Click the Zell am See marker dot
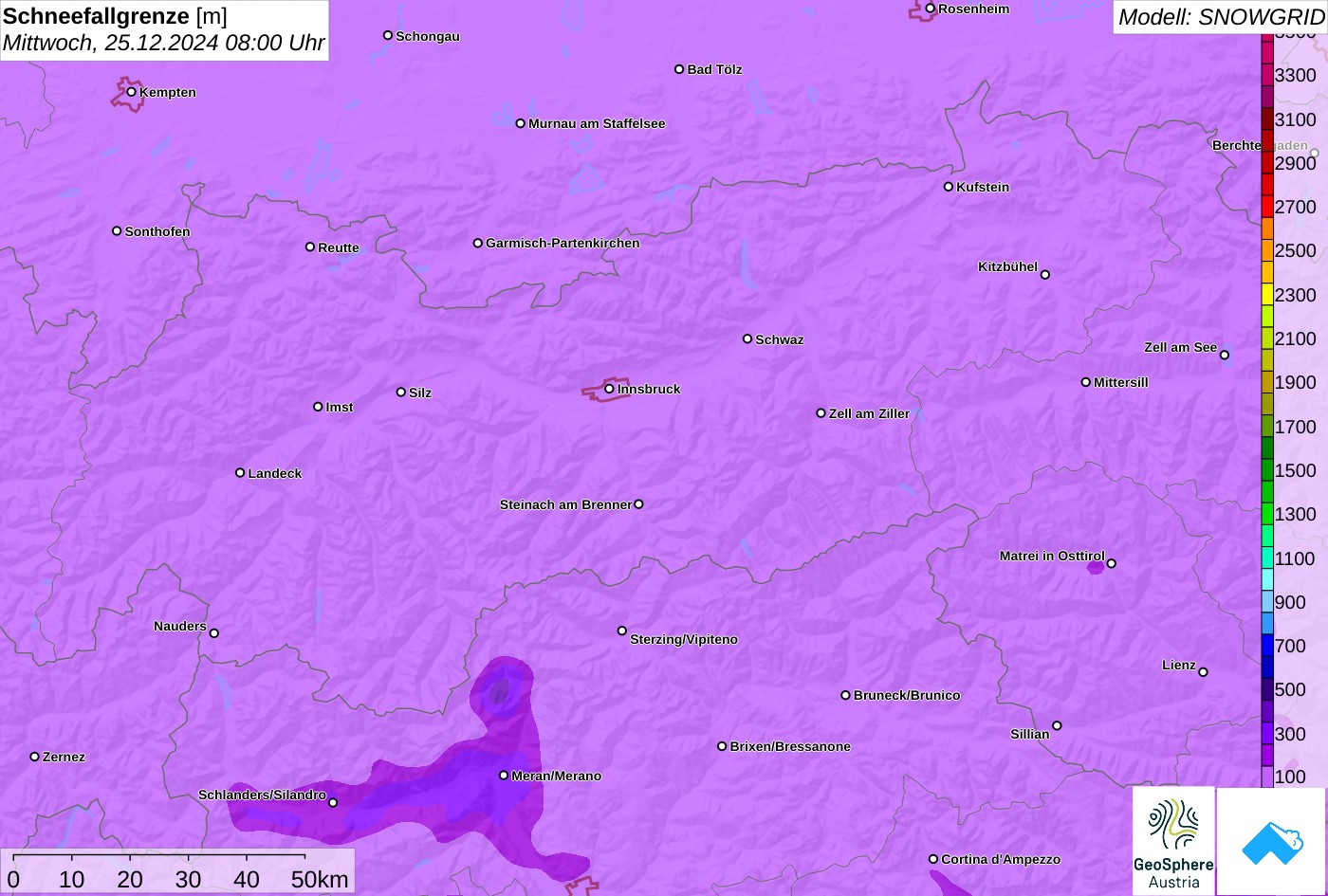The image size is (1328, 896). coord(1224,356)
